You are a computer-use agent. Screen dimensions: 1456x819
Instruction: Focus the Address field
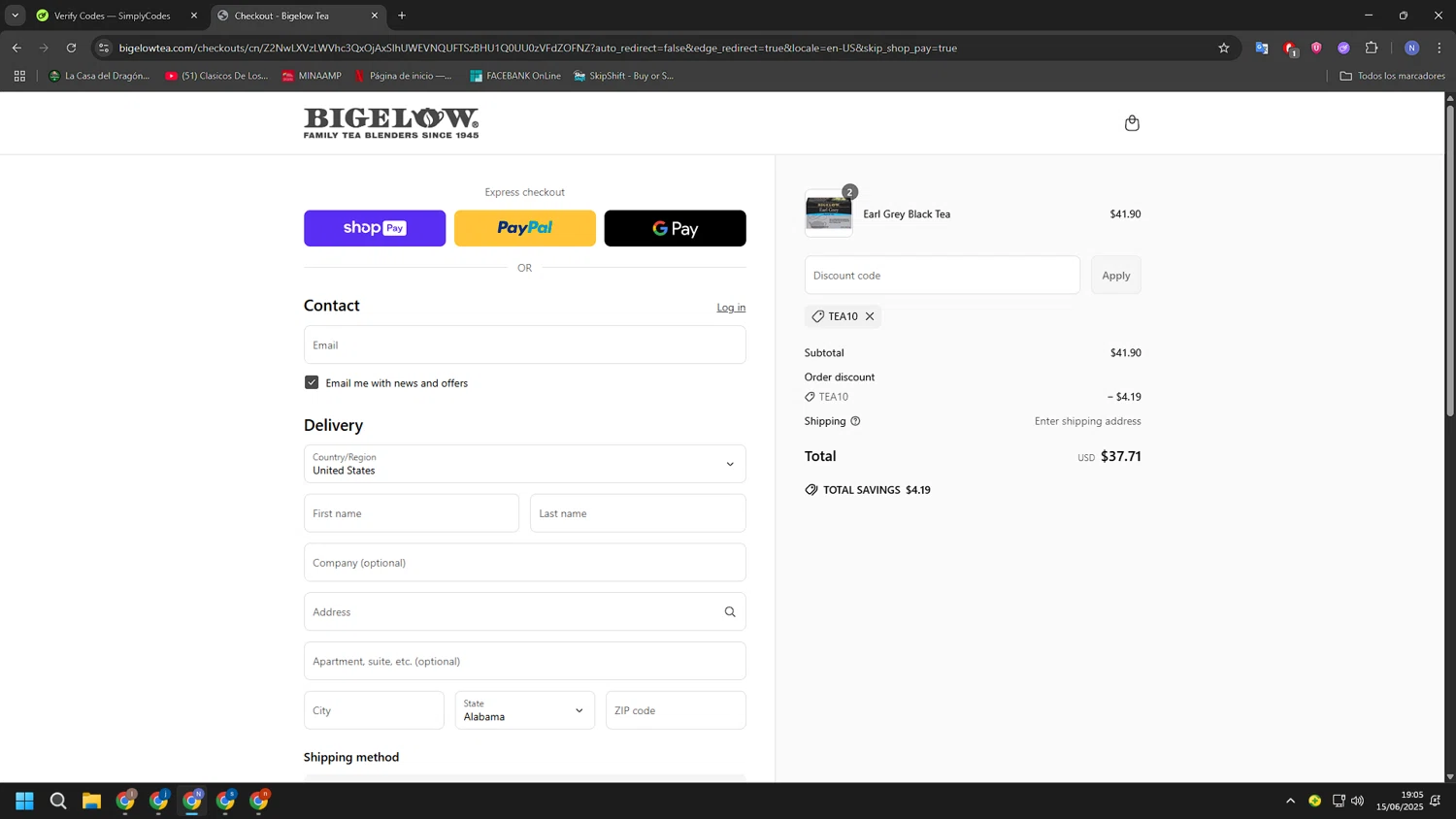pyautogui.click(x=524, y=612)
